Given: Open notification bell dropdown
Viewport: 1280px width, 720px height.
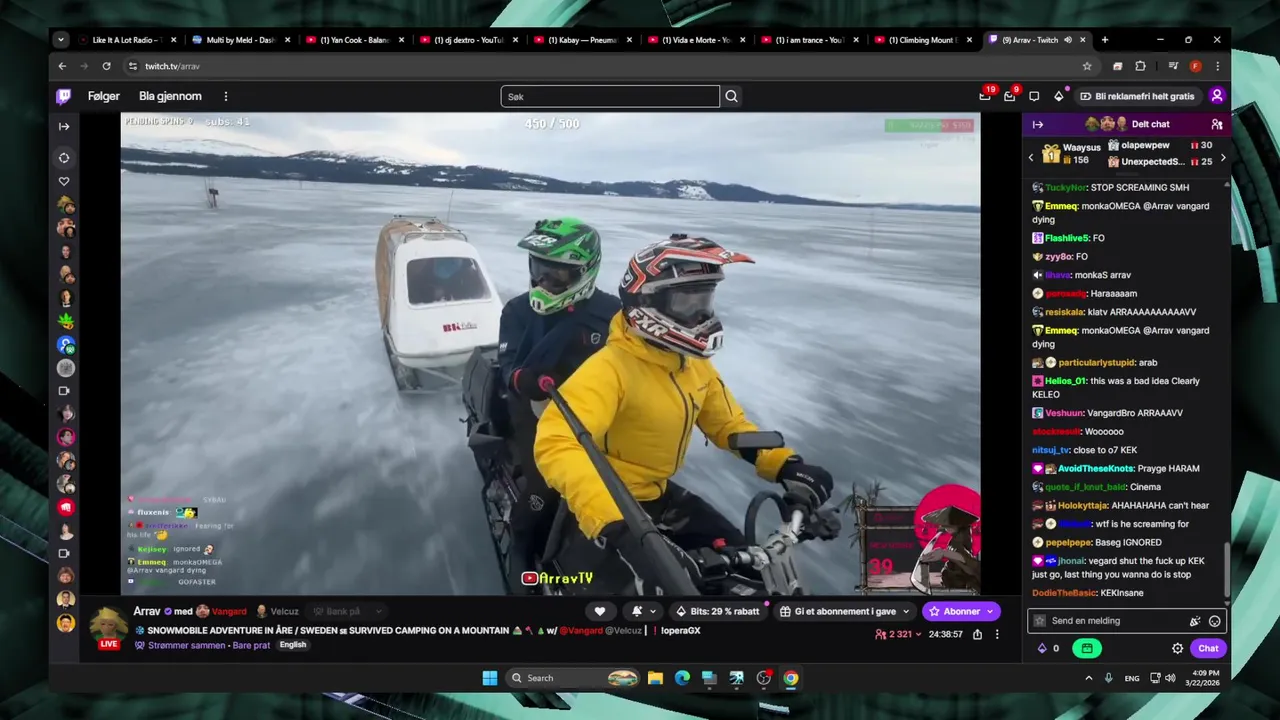Looking at the screenshot, I should pos(643,611).
